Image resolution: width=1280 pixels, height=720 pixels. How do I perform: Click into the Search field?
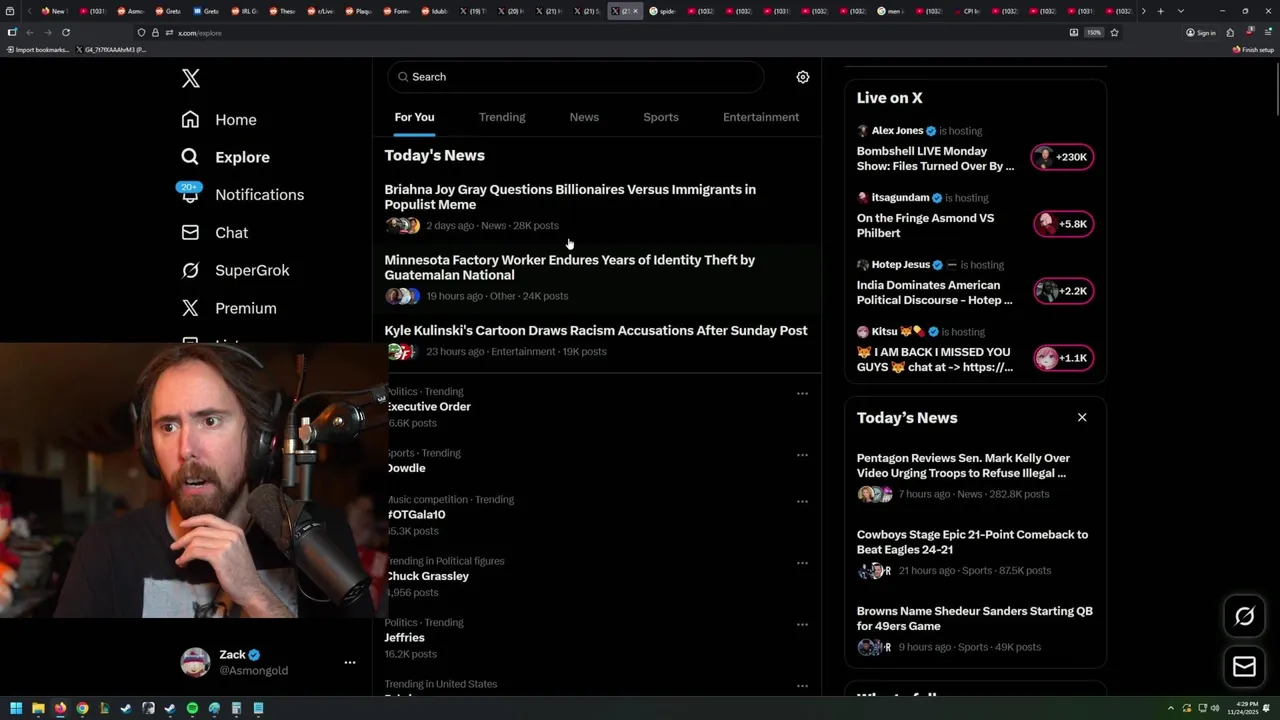point(575,77)
